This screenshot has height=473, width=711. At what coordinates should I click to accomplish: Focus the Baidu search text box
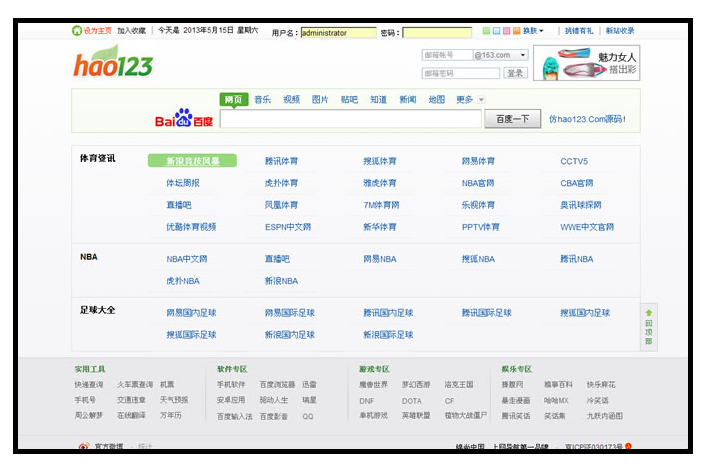[x=351, y=119]
